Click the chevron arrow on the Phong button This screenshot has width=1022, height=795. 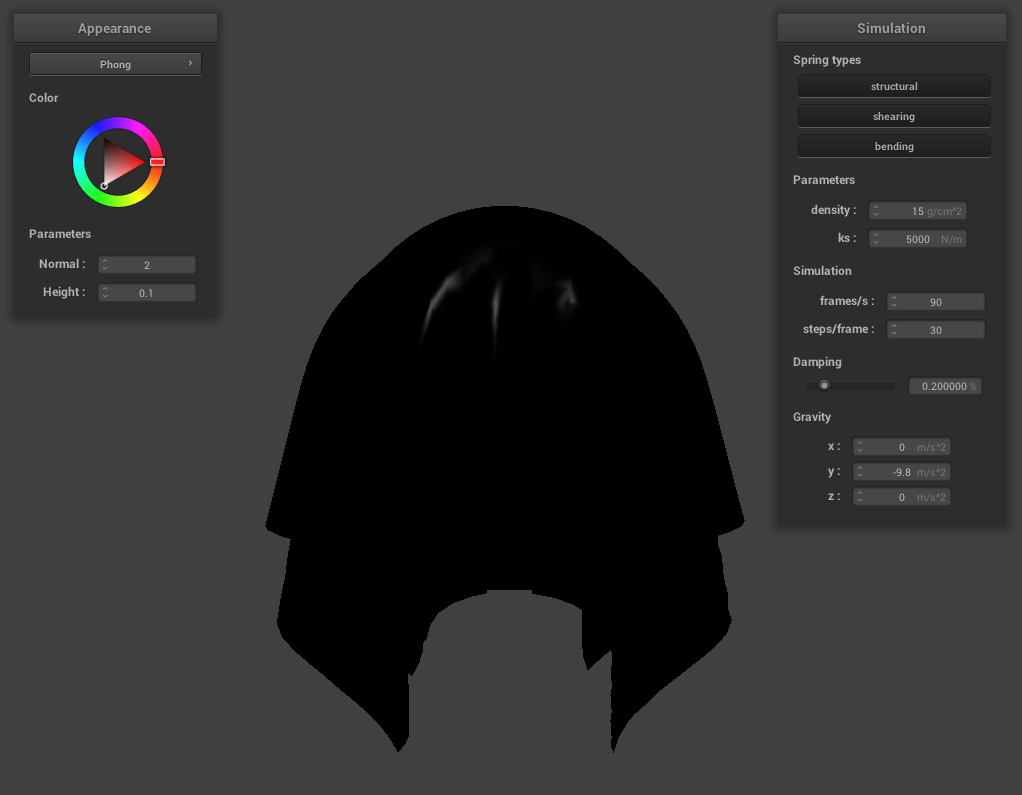(190, 63)
